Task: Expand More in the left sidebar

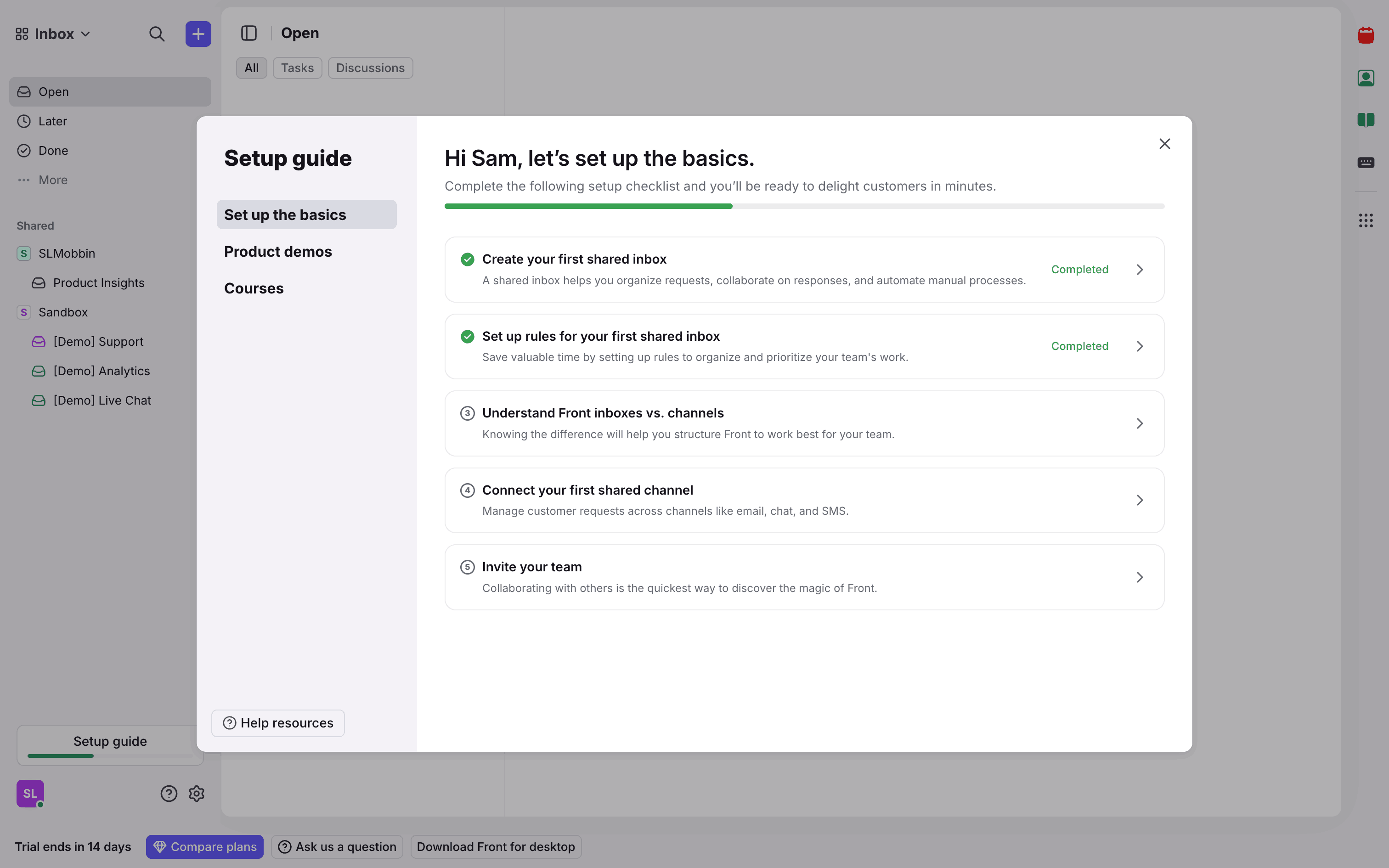Action: (52, 180)
